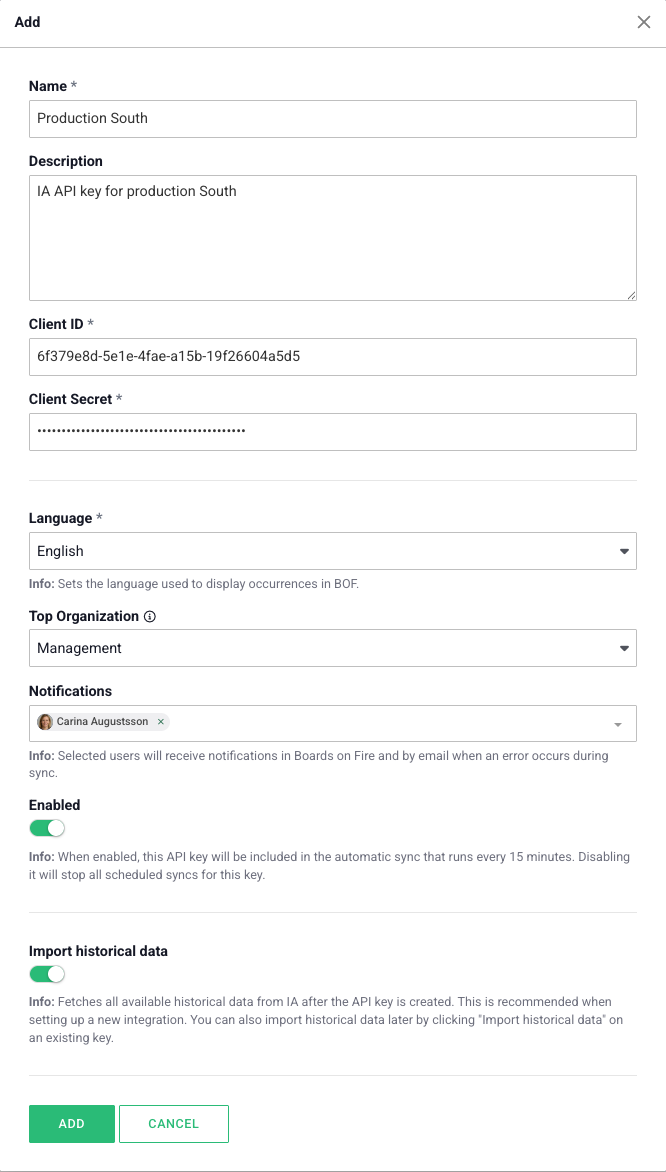Close the Add dialog with X icon
The height and width of the screenshot is (1172, 666).
(x=644, y=22)
